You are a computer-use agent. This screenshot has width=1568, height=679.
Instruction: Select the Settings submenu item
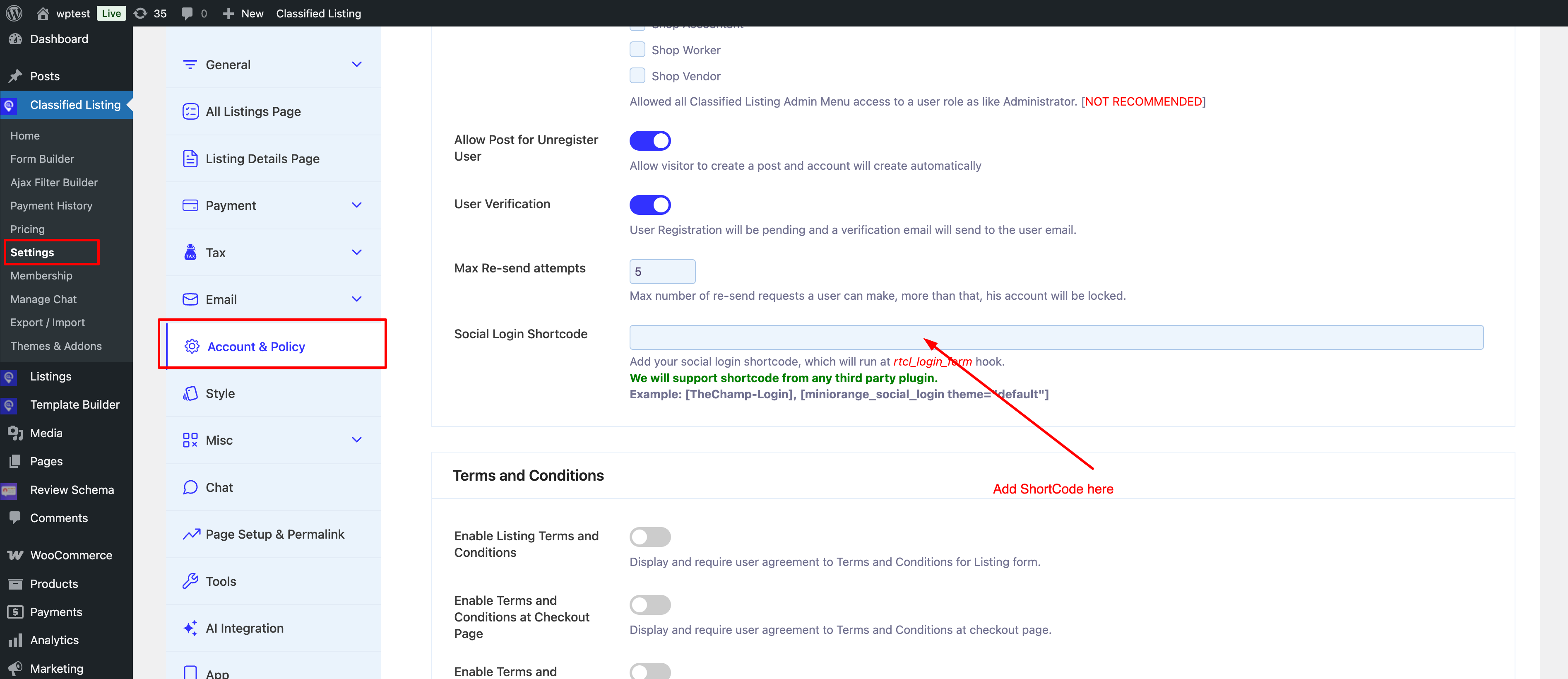tap(32, 252)
